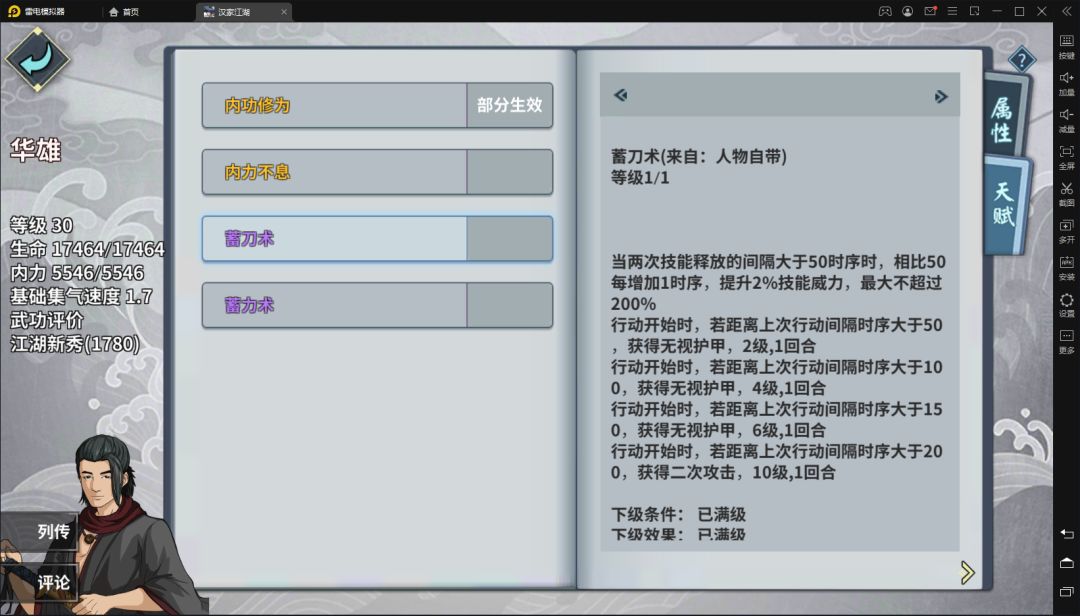The width and height of the screenshot is (1080, 616).
Task: Click the 等级1/1 skill level text
Action: 640,178
